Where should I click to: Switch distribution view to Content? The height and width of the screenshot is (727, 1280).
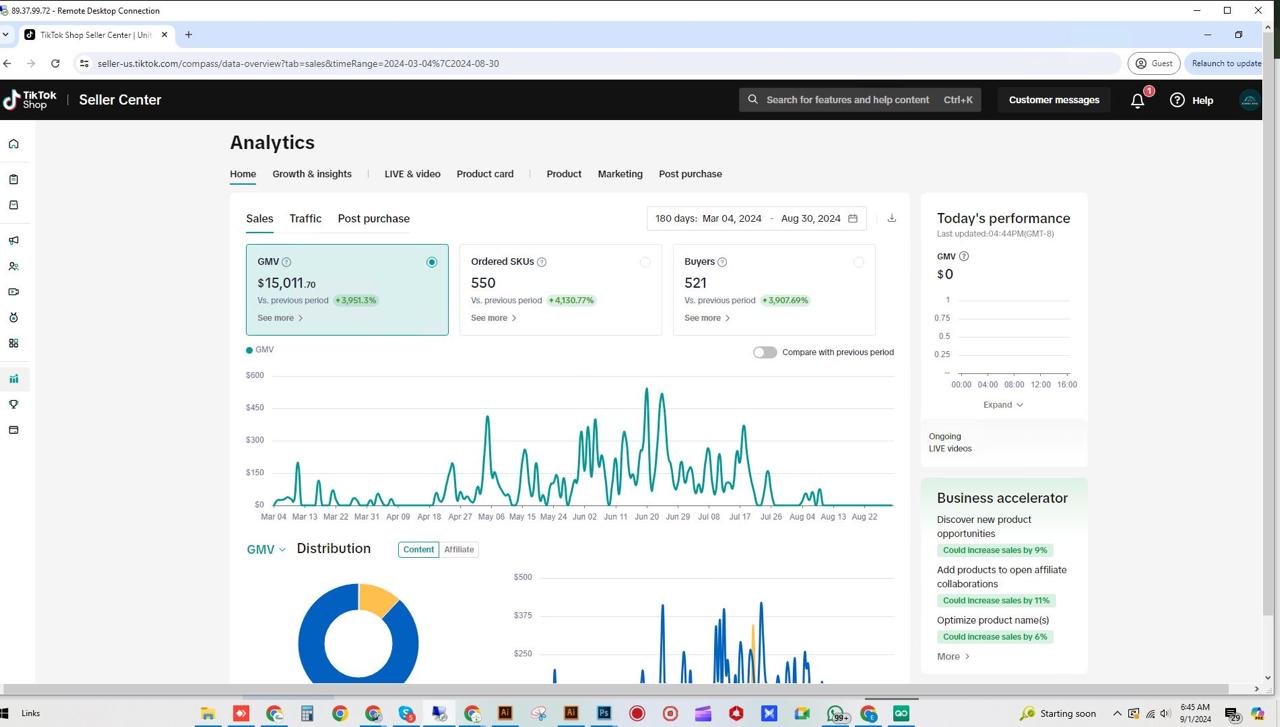click(419, 549)
